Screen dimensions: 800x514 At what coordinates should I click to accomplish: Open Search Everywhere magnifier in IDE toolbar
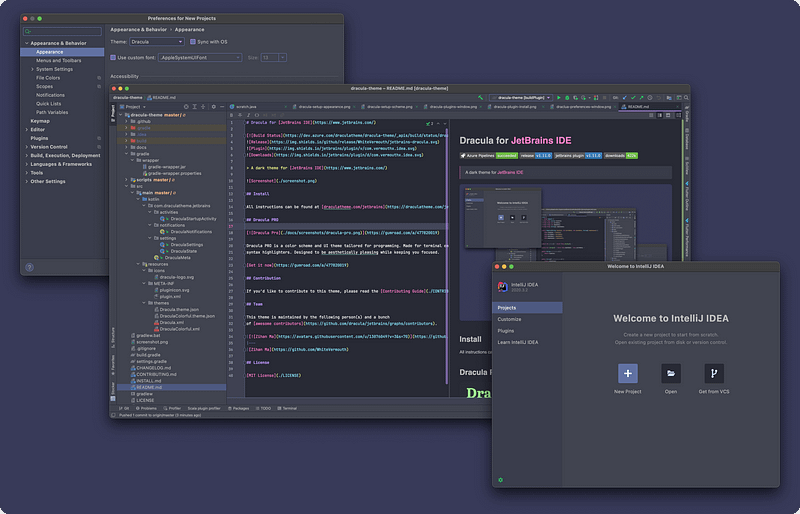(x=686, y=97)
